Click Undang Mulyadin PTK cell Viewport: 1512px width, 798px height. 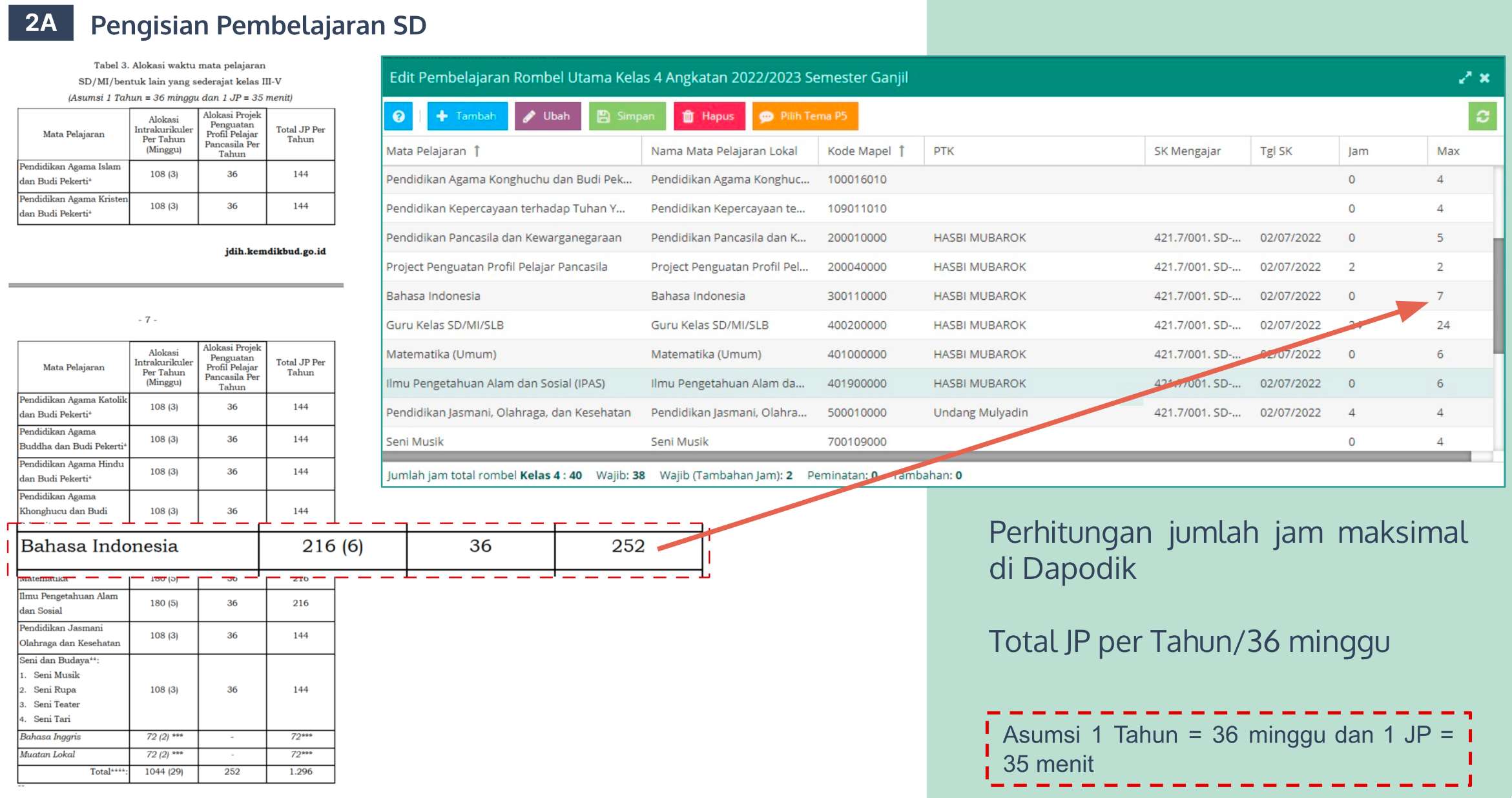click(980, 412)
